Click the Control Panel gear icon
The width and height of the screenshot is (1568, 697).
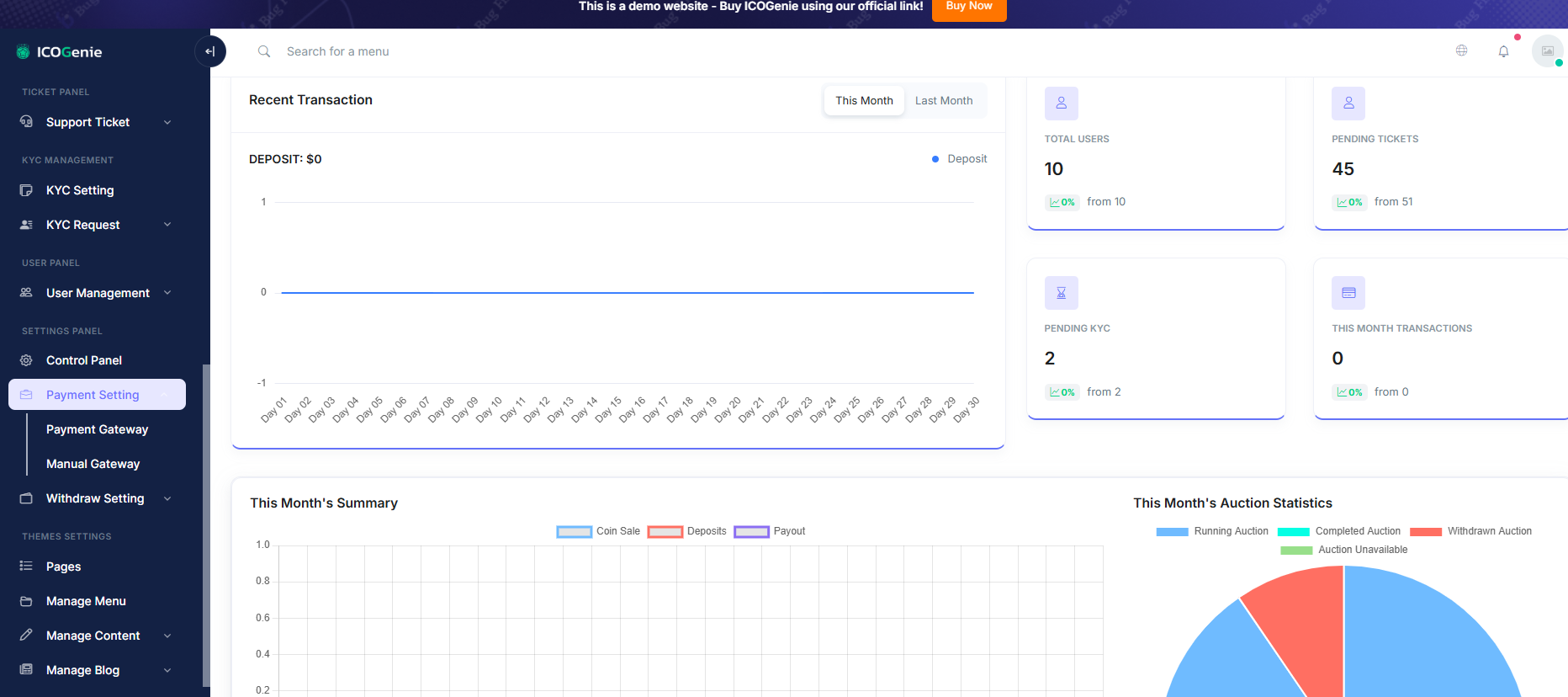(x=26, y=360)
